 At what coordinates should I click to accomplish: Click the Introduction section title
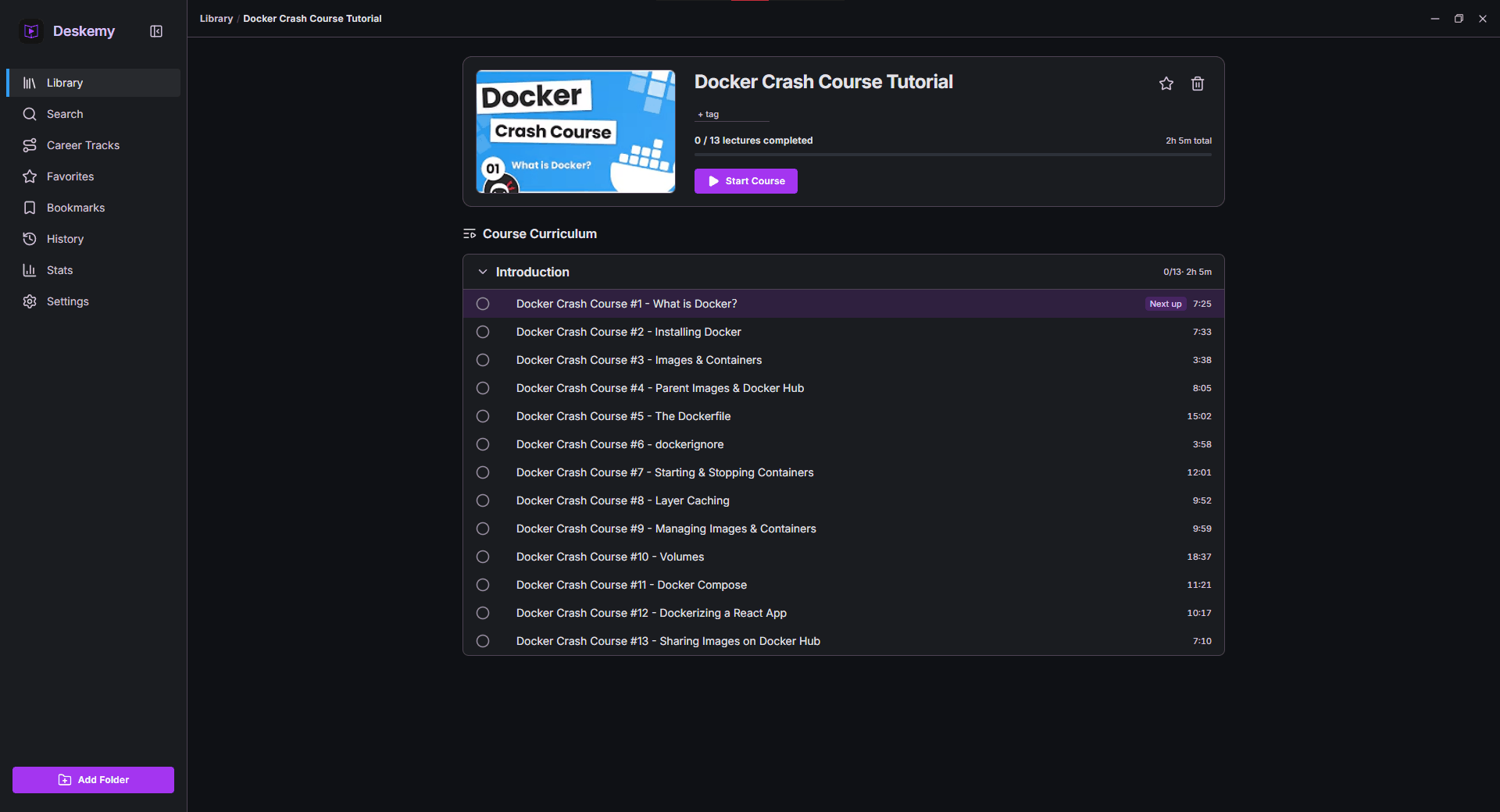(x=533, y=272)
